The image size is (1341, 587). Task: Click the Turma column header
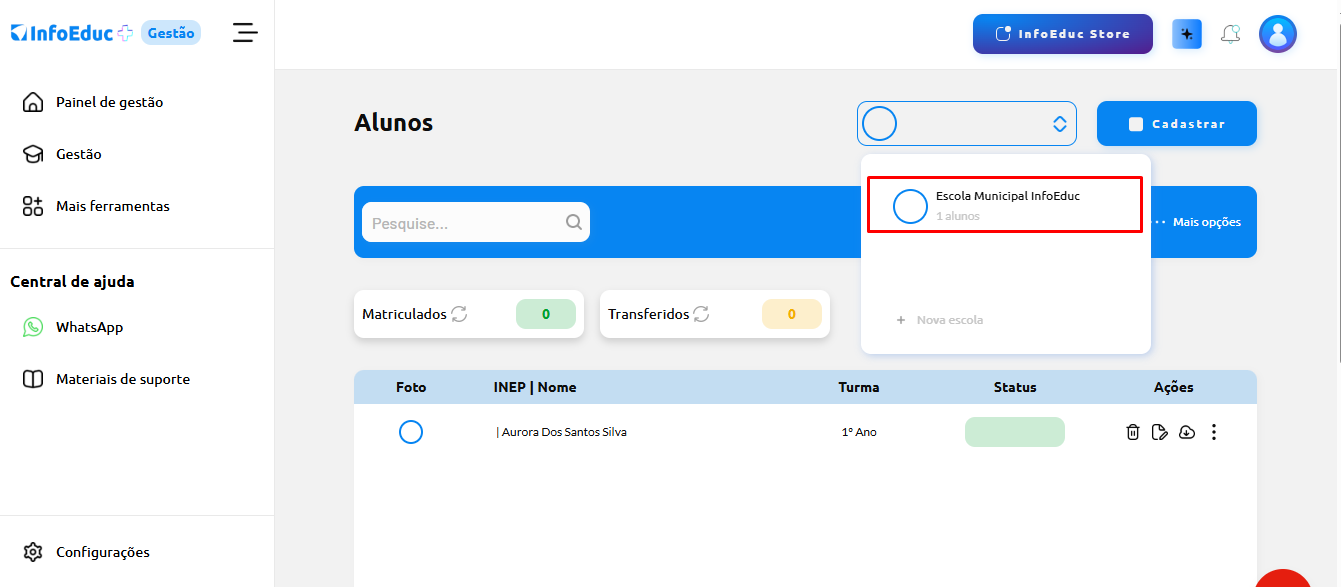click(x=859, y=387)
